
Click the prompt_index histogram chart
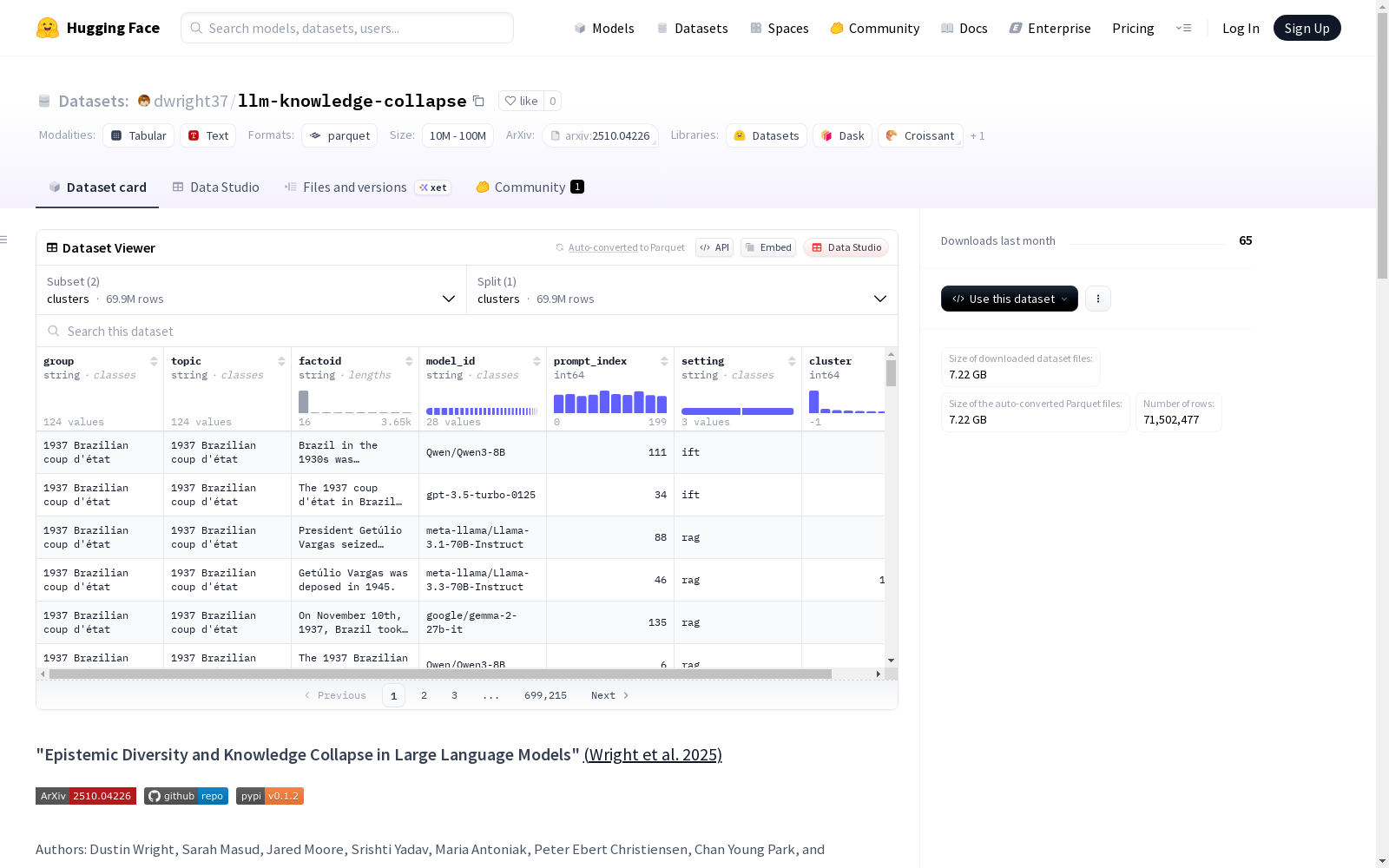(x=610, y=402)
